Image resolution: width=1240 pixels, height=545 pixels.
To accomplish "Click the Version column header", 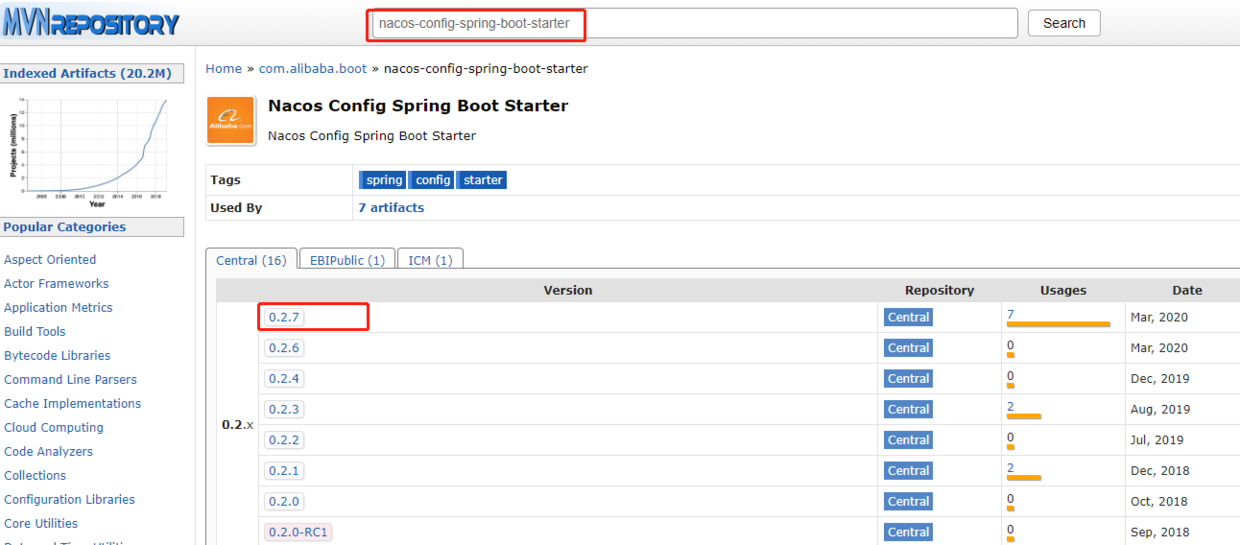I will pos(568,290).
